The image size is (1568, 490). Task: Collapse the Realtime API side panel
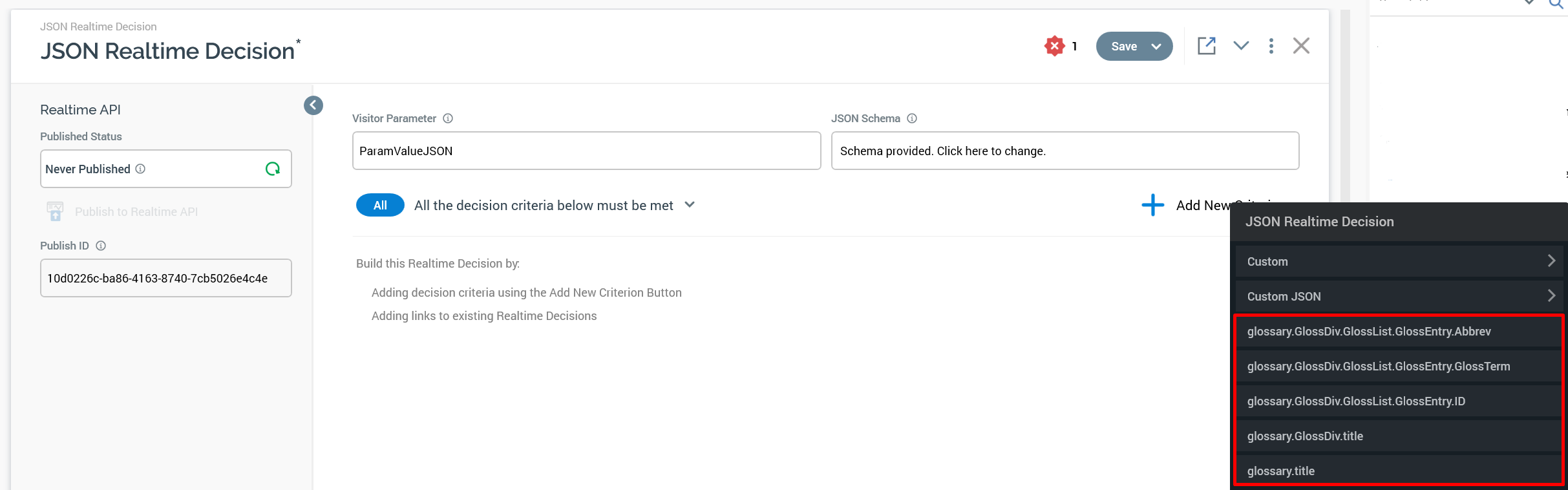[x=313, y=105]
